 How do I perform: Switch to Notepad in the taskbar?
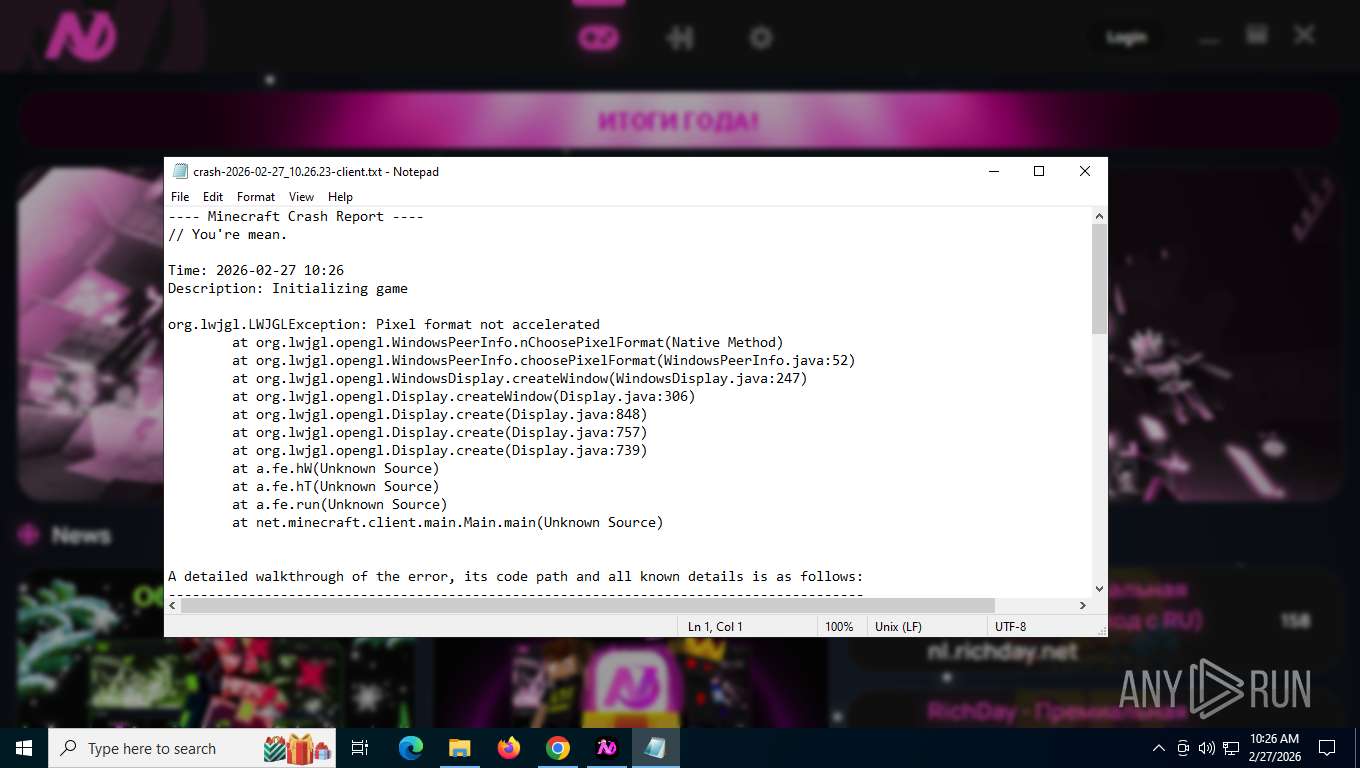pyautogui.click(x=656, y=748)
